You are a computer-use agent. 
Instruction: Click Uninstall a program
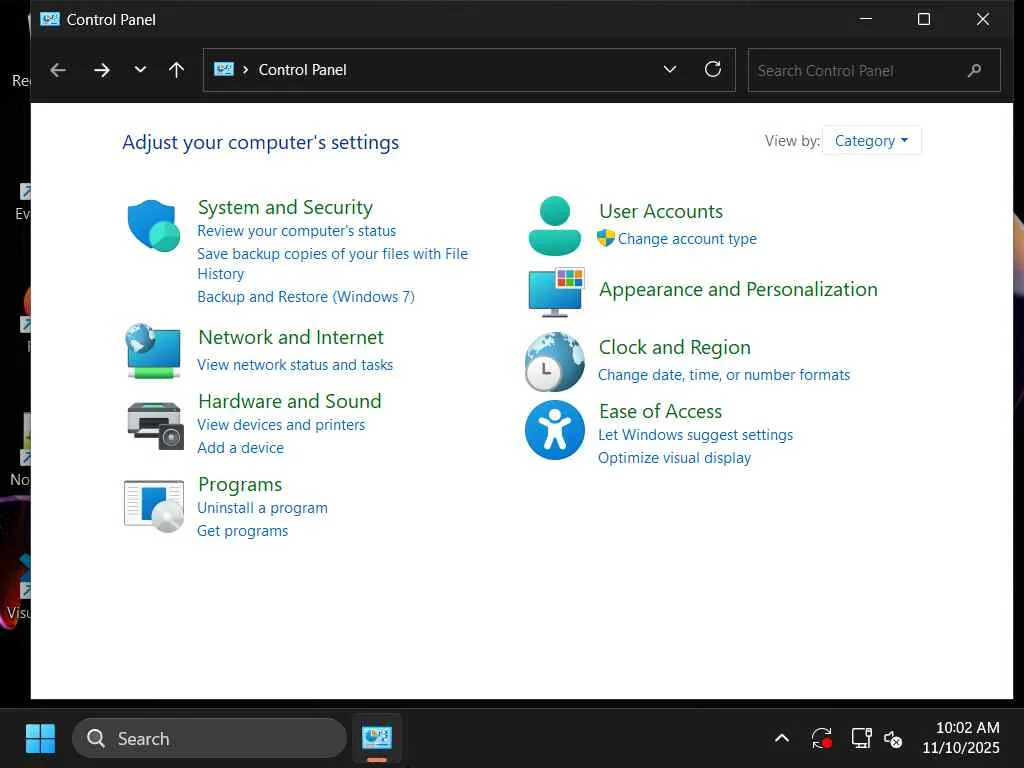263,507
